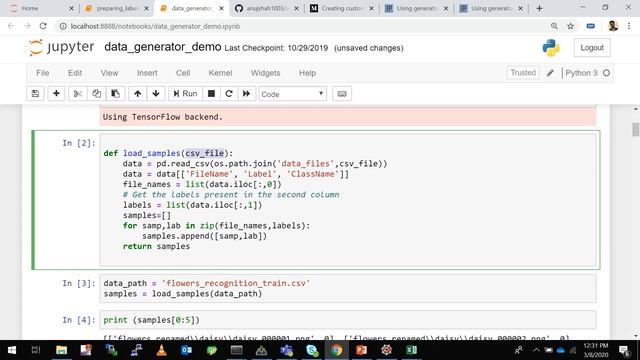Show hidden system tray icons chevron
Image resolution: width=640 pixels, height=360 pixels.
pos(536,350)
